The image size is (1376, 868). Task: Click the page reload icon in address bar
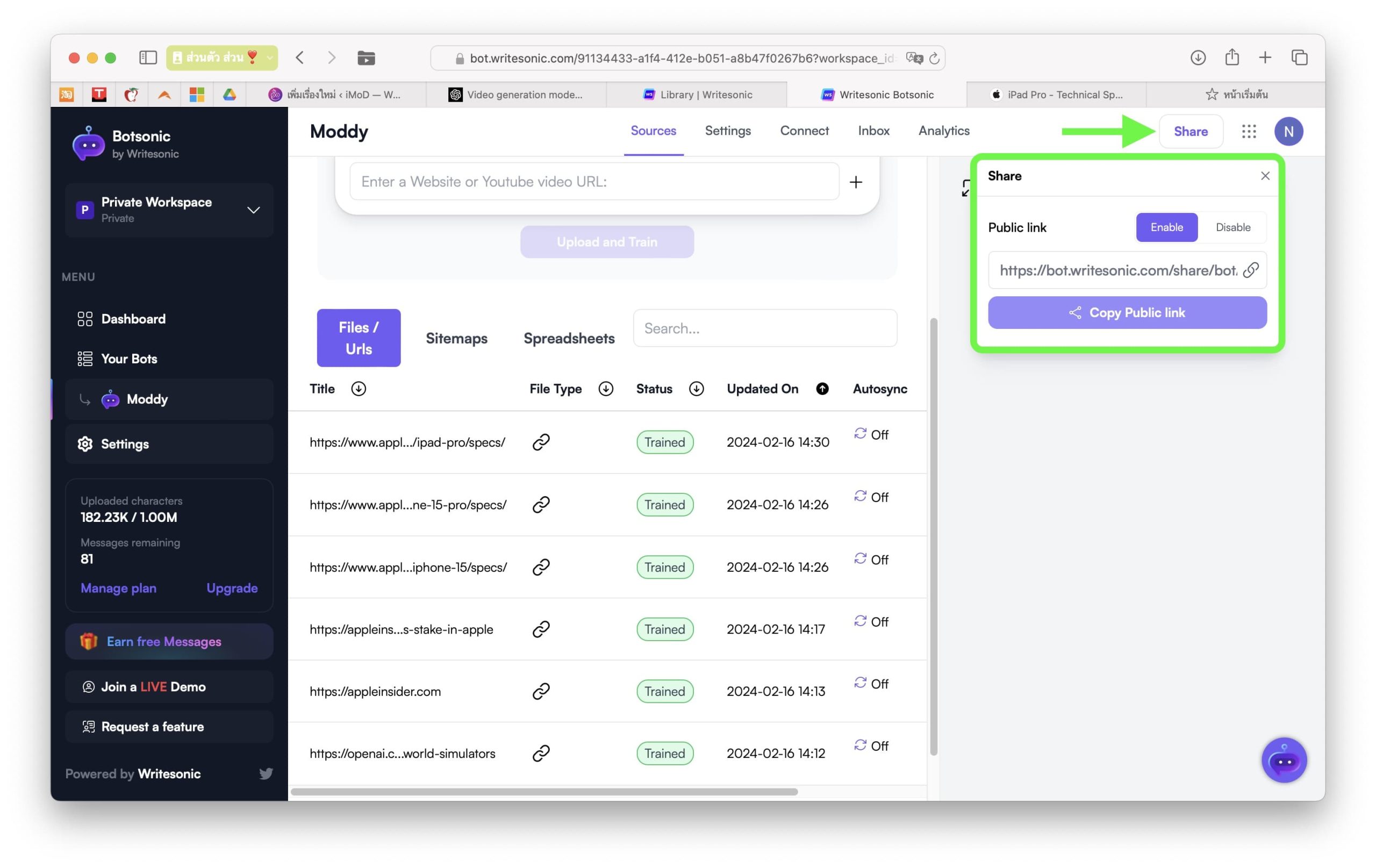[934, 58]
